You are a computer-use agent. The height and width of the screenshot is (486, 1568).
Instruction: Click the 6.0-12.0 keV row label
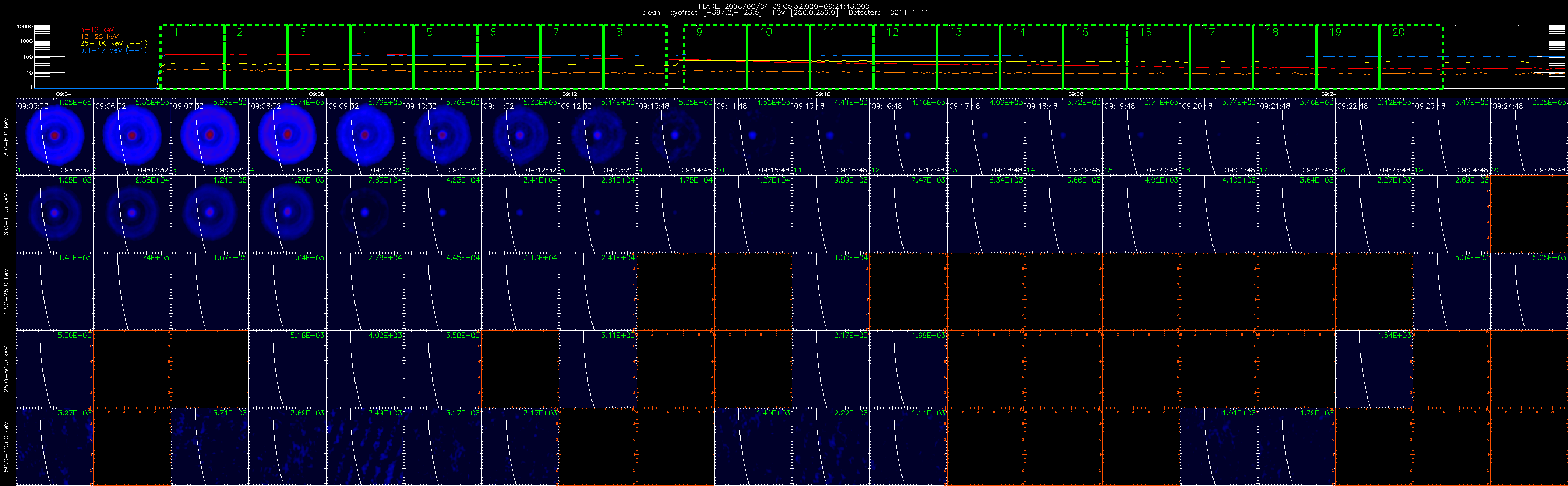7,214
